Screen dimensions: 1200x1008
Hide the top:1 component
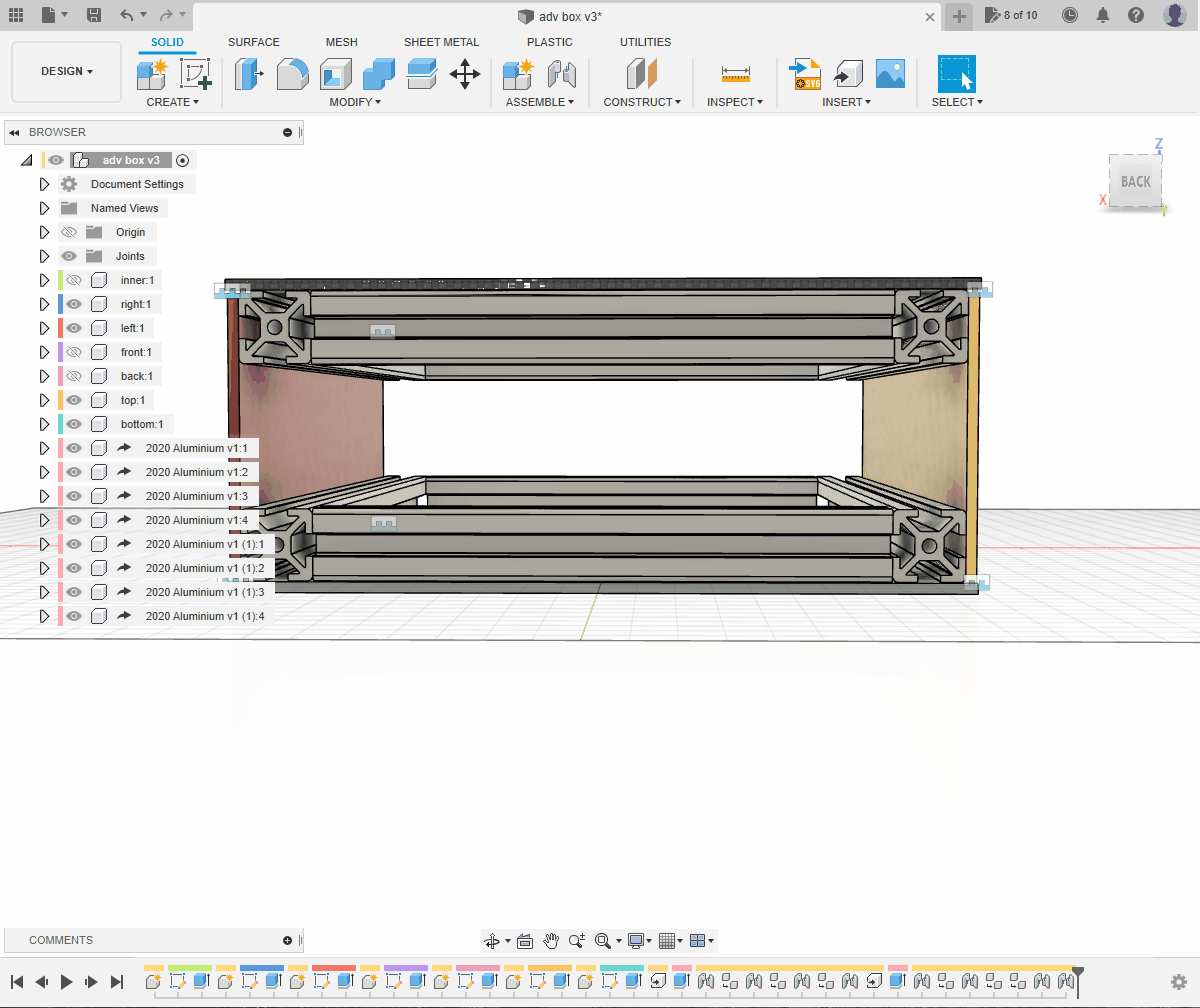(x=73, y=400)
